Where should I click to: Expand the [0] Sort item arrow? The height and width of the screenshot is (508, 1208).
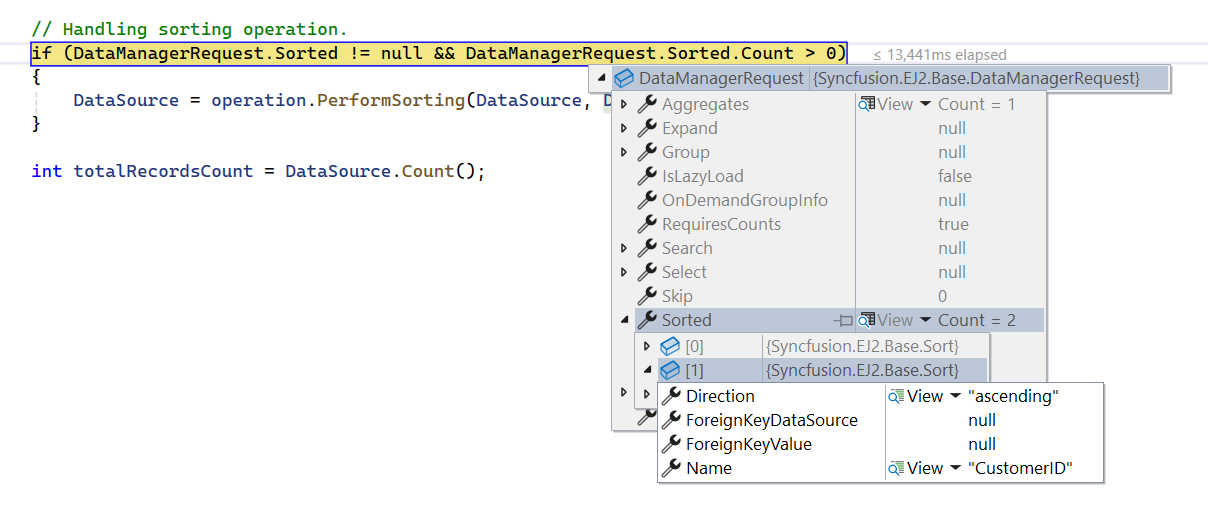point(647,346)
